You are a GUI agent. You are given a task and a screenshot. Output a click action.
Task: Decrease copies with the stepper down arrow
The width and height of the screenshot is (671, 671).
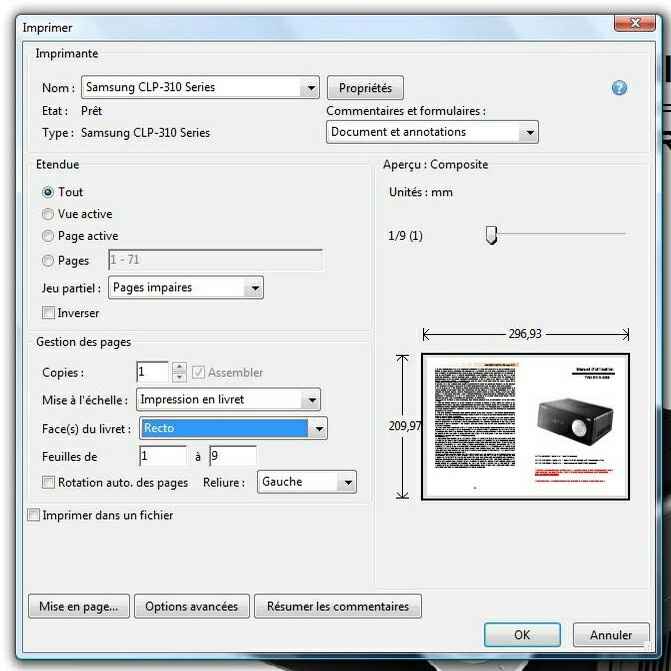coord(179,377)
